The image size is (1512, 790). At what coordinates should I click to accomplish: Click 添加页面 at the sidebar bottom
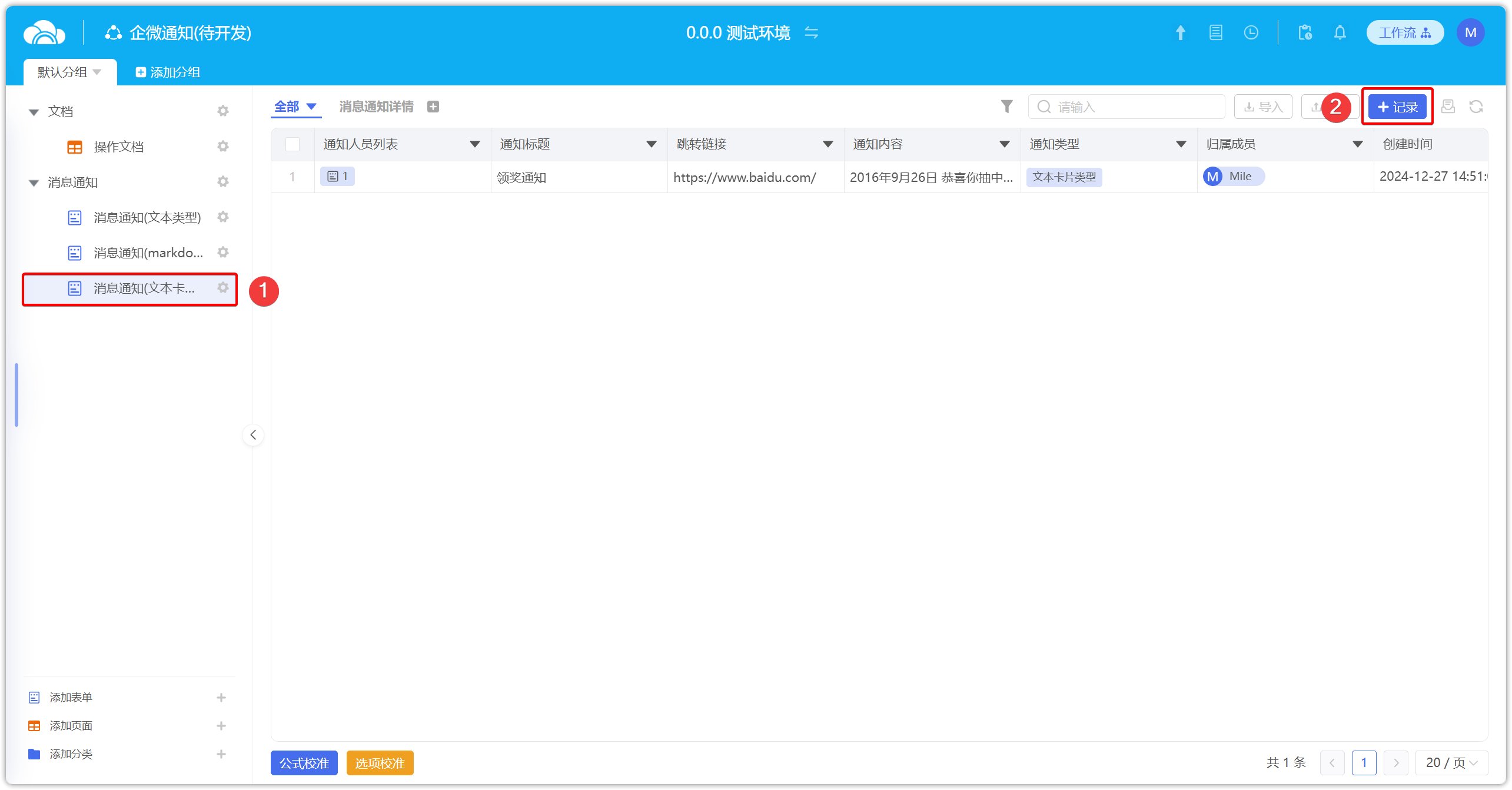(71, 726)
